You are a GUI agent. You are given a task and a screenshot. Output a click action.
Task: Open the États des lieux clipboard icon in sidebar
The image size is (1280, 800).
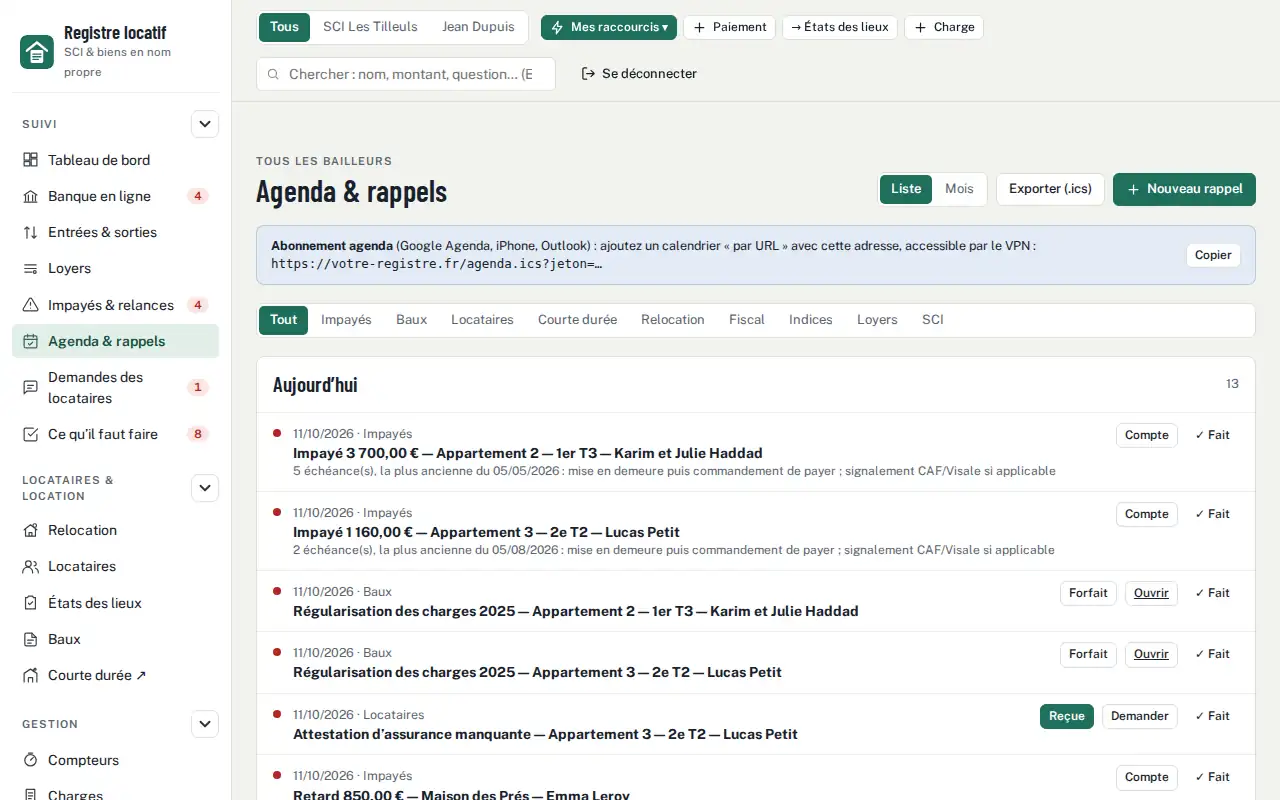click(x=30, y=603)
